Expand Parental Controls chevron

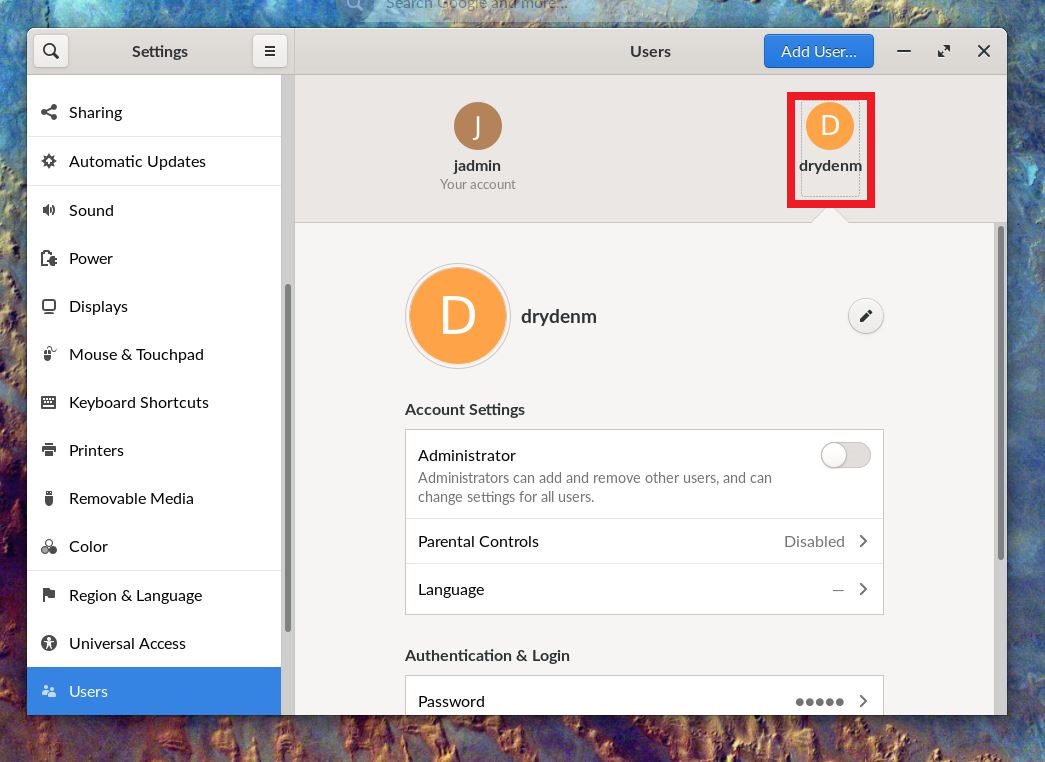tap(863, 541)
